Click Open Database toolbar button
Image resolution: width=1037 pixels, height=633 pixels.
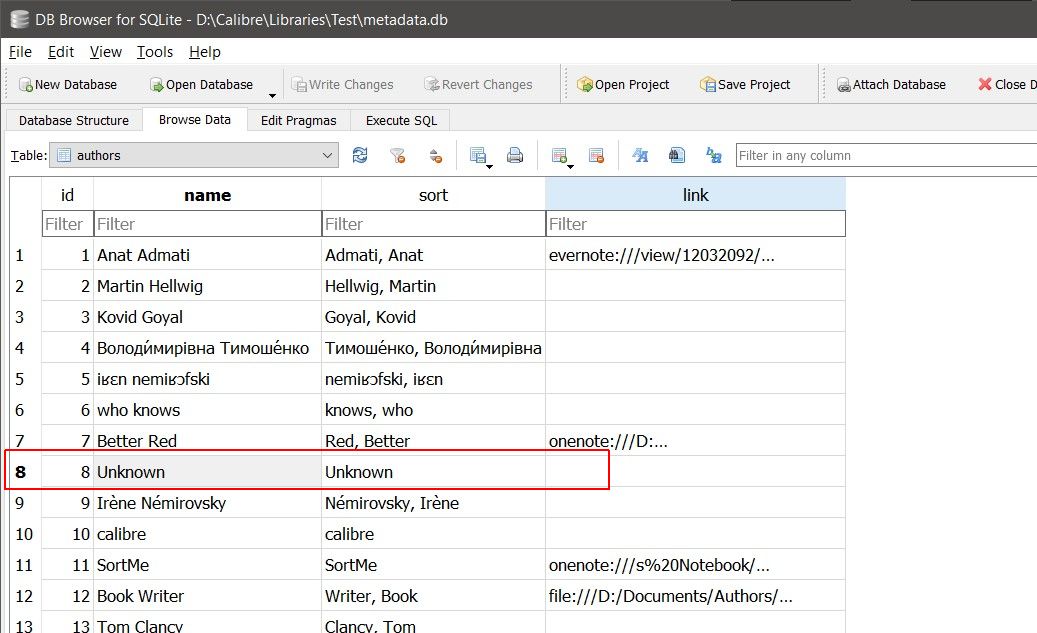point(202,85)
